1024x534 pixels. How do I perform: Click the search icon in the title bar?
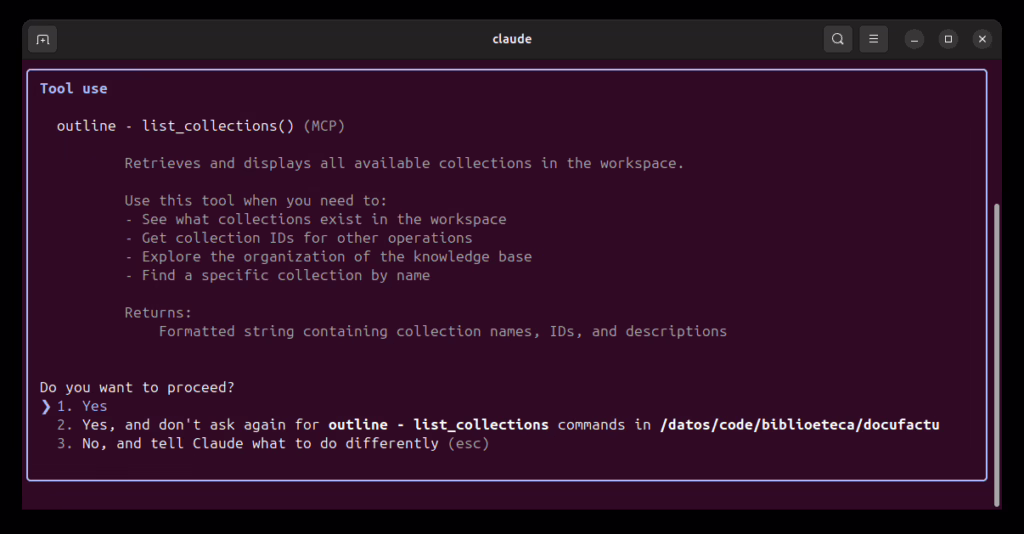point(837,40)
